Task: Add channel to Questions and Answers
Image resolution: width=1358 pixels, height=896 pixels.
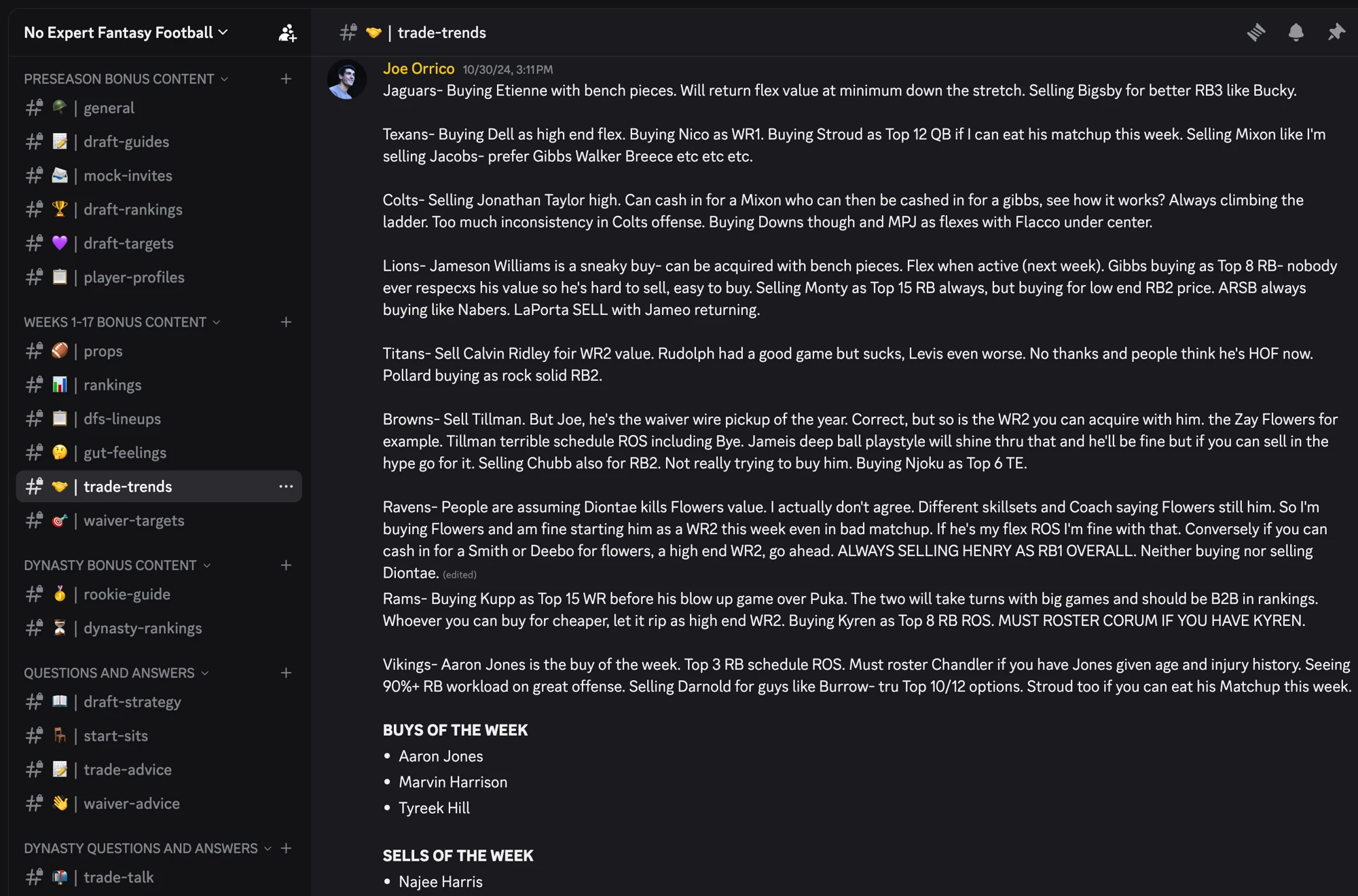Action: tap(286, 673)
